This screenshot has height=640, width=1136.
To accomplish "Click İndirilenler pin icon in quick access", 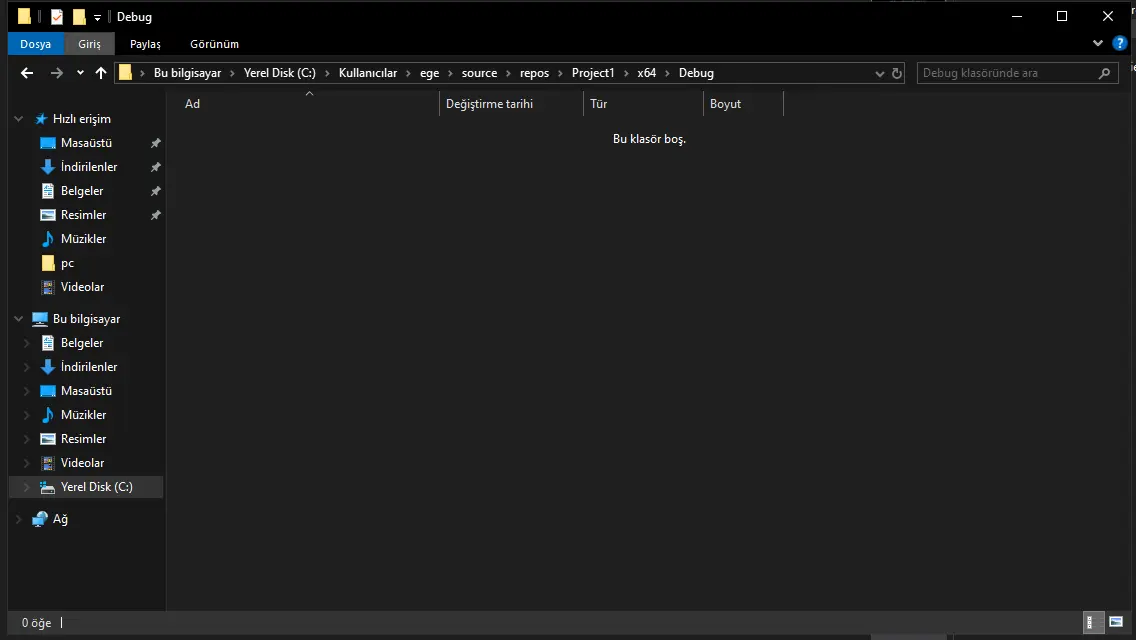I will tap(155, 167).
